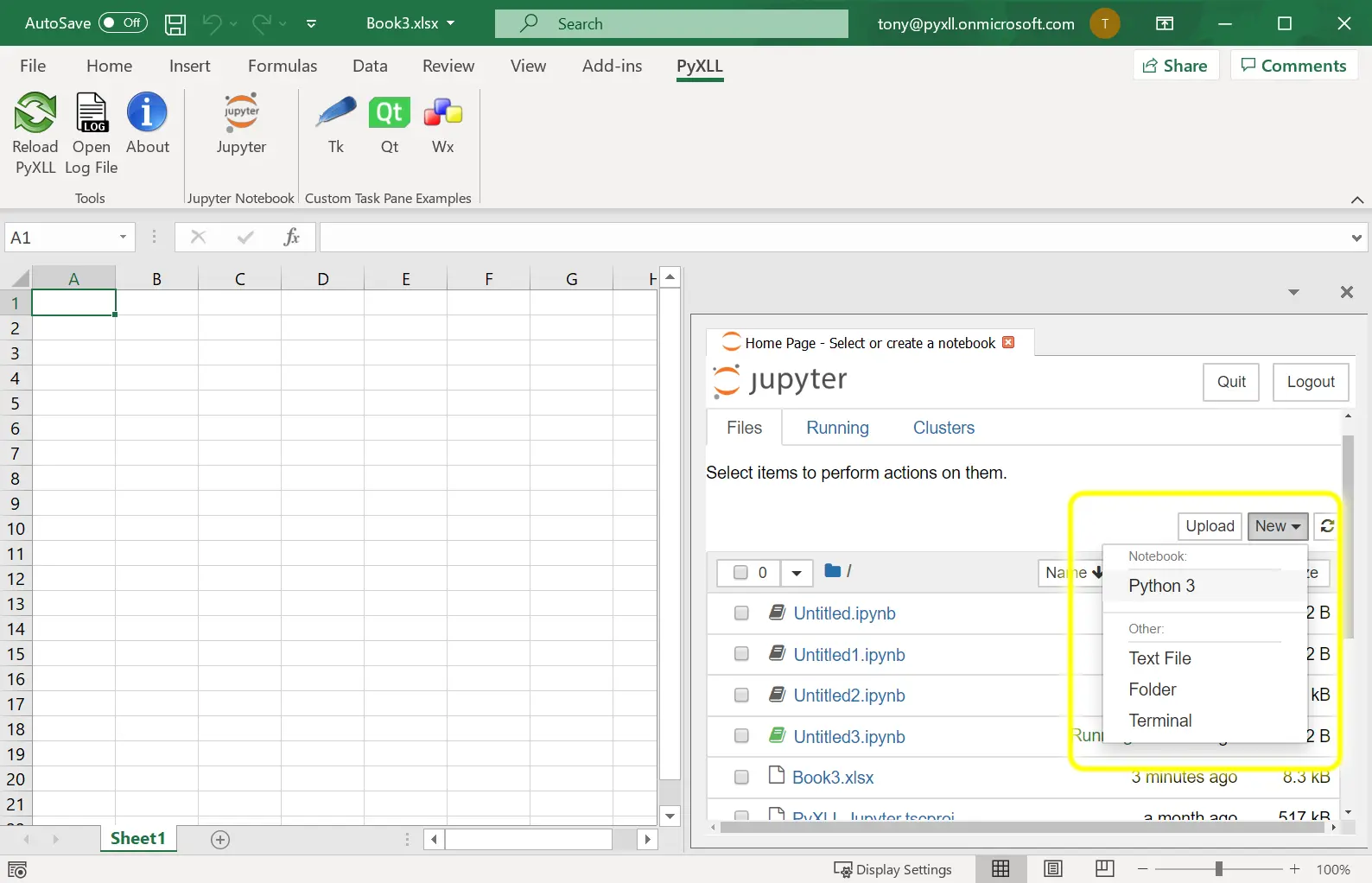Launch Jupyter from the ribbon
Image resolution: width=1372 pixels, height=883 pixels.
pos(241,113)
